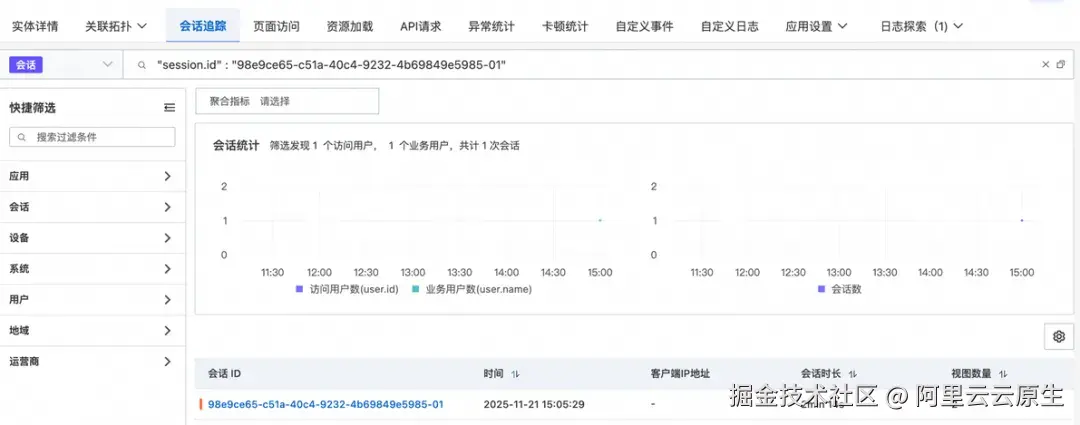Open the 聚合指标 请选择 selector
This screenshot has height=425, width=1080.
287,101
